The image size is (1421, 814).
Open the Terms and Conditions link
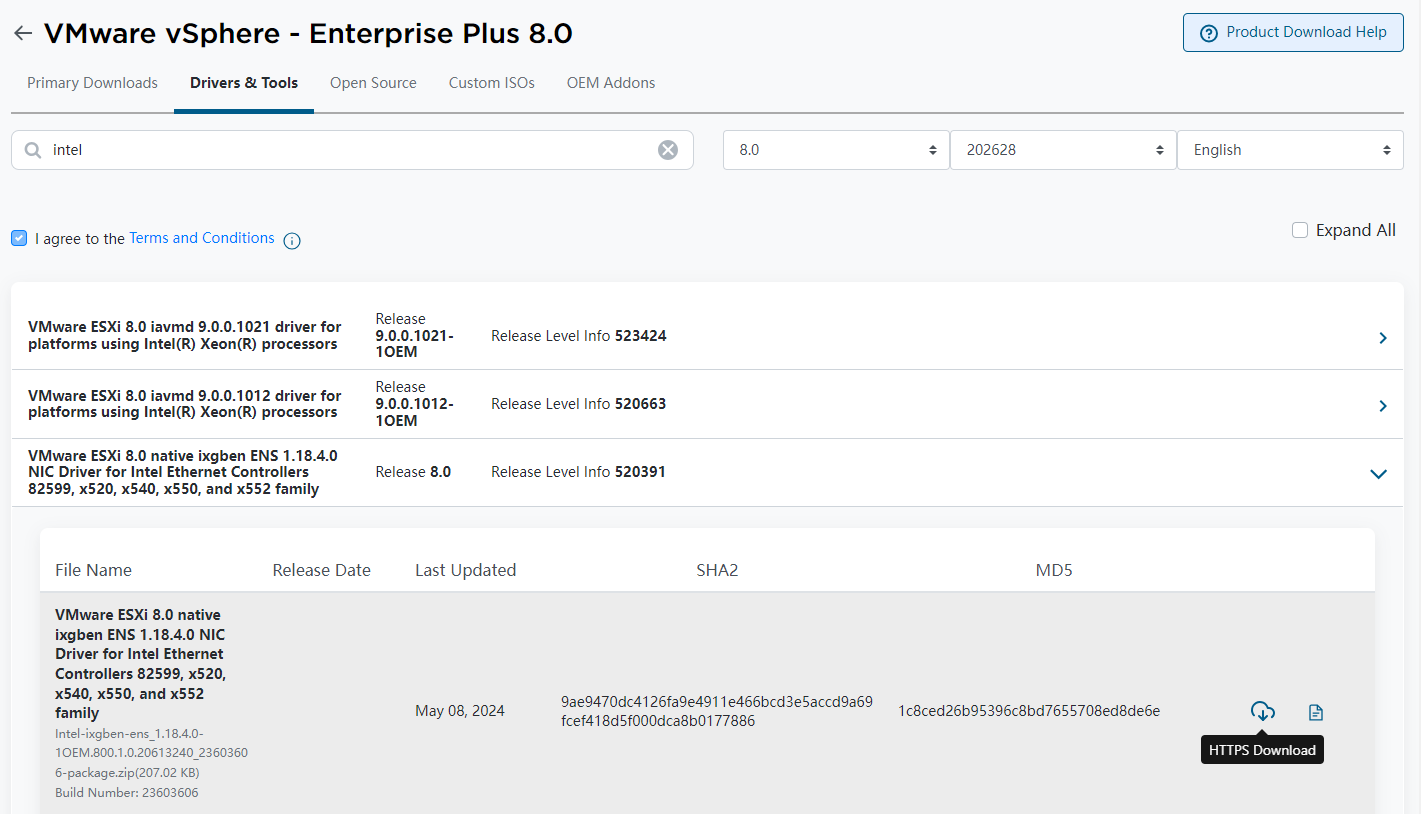202,238
